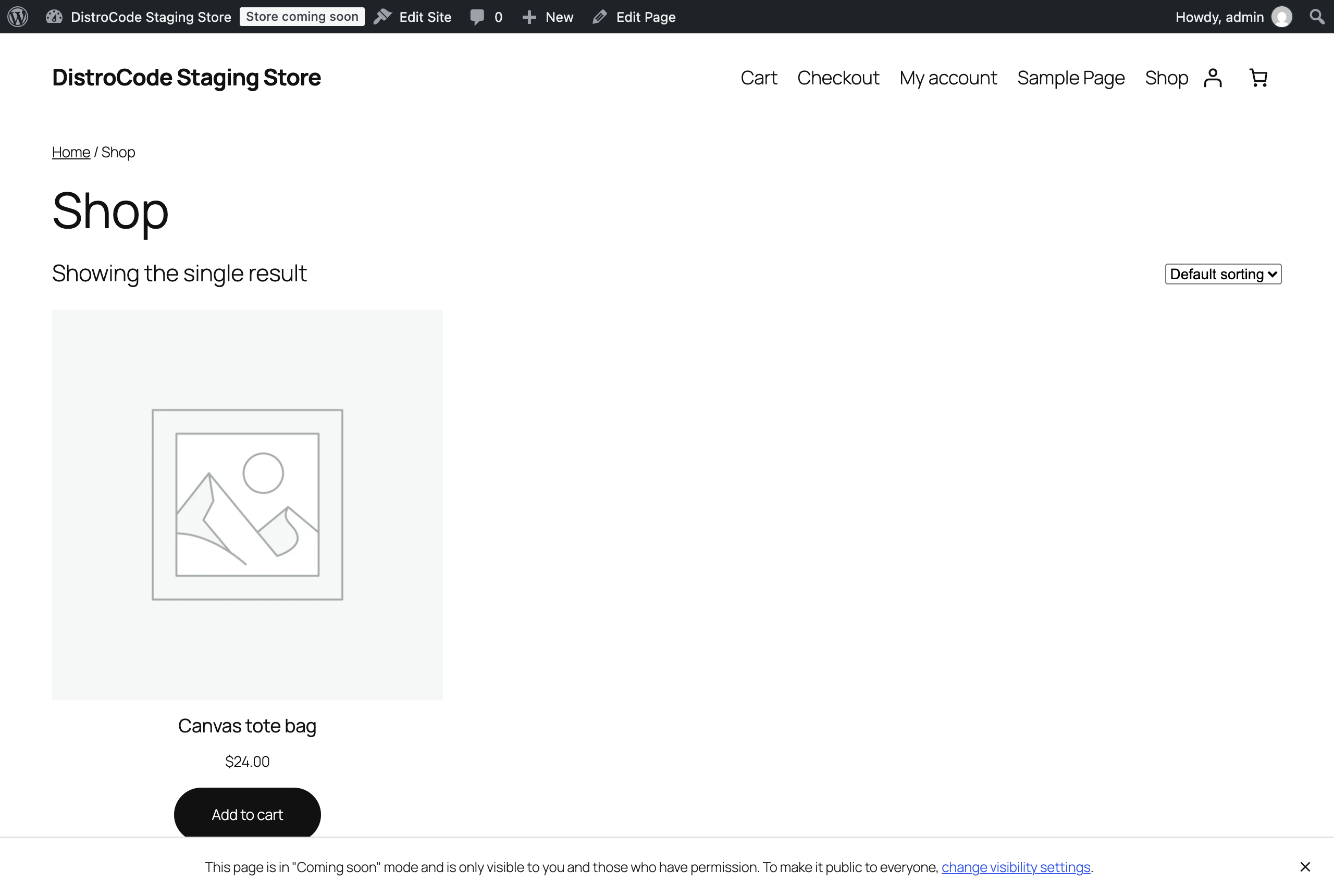This screenshot has height=896, width=1334.
Task: Click the admin bar search icon
Action: coord(1317,17)
